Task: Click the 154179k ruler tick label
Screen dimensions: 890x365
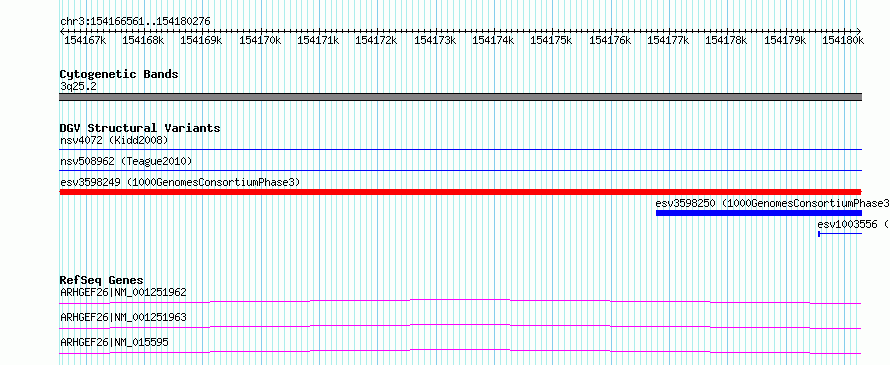Action: pos(784,41)
